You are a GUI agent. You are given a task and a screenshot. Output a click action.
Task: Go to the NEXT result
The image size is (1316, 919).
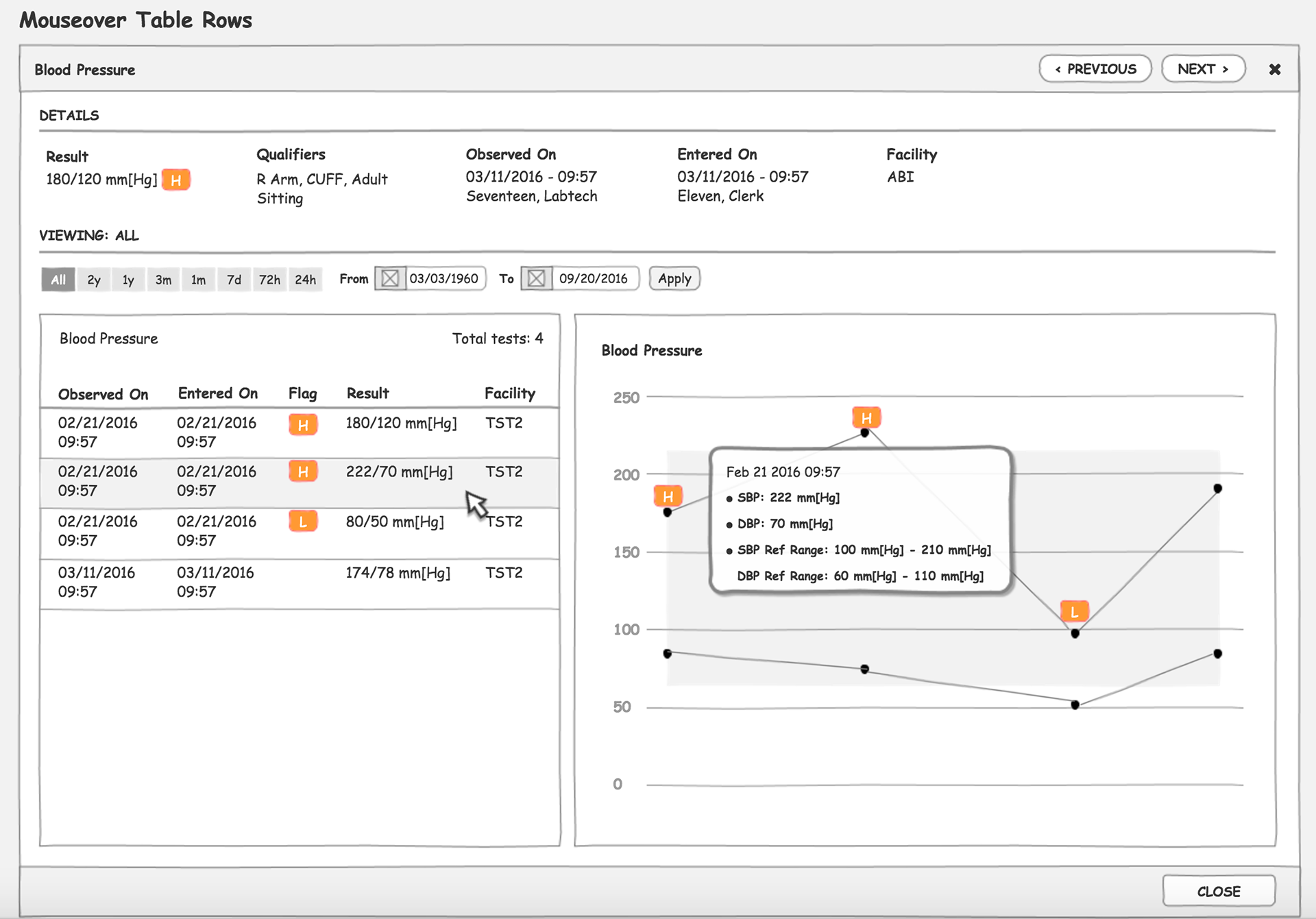(1203, 69)
